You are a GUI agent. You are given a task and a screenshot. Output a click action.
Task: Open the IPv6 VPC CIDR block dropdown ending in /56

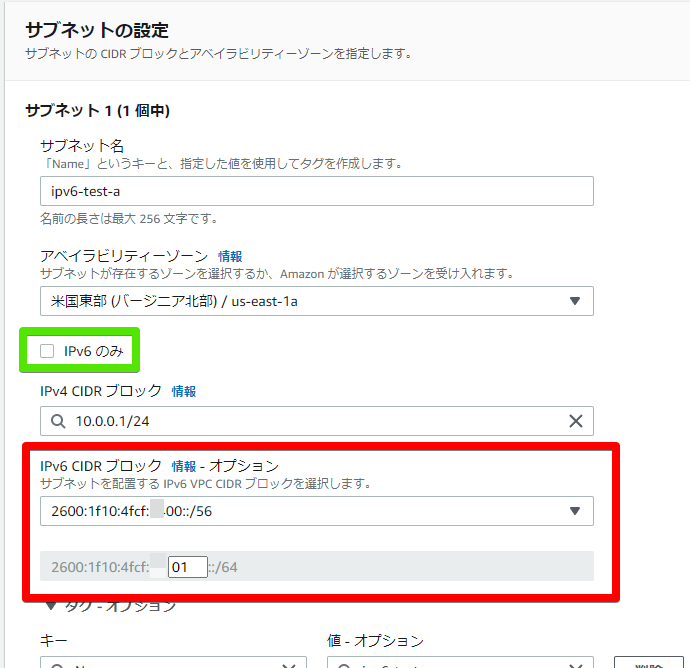point(316,511)
